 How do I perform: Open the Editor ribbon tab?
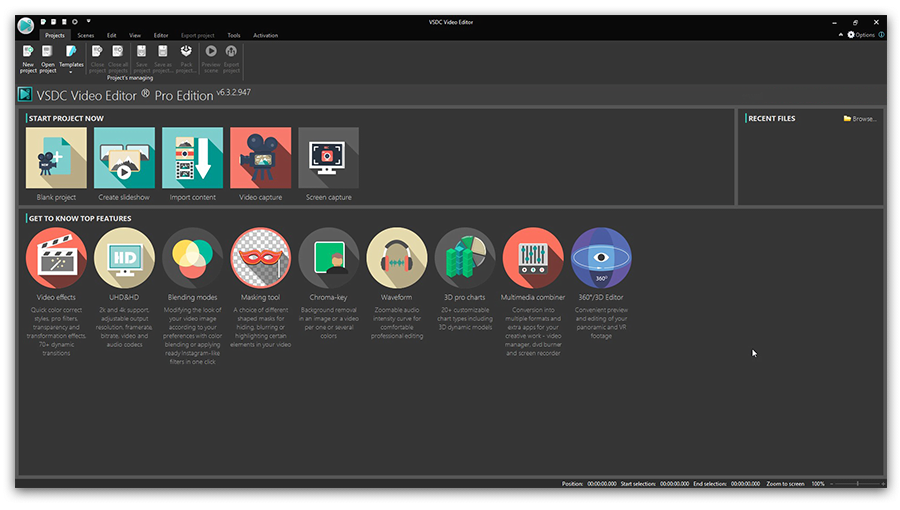[161, 35]
